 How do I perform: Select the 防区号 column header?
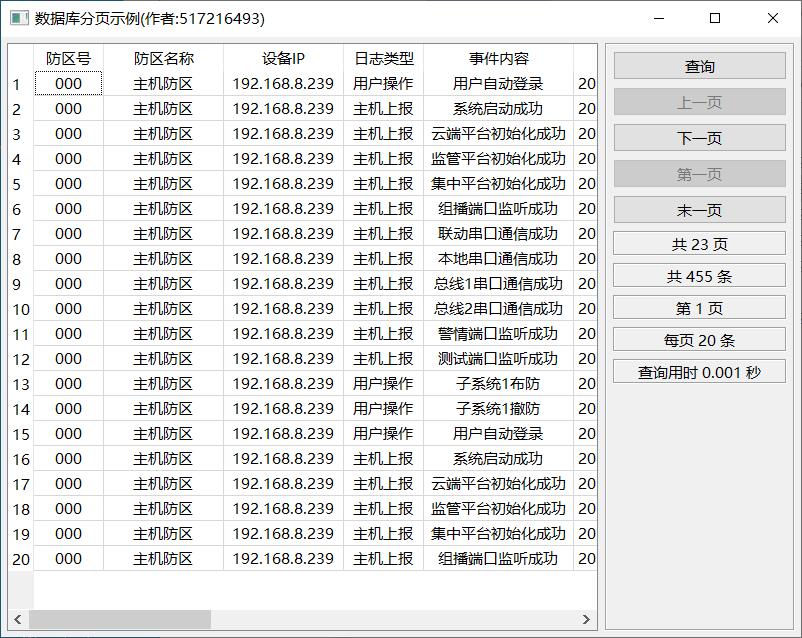pyautogui.click(x=68, y=59)
